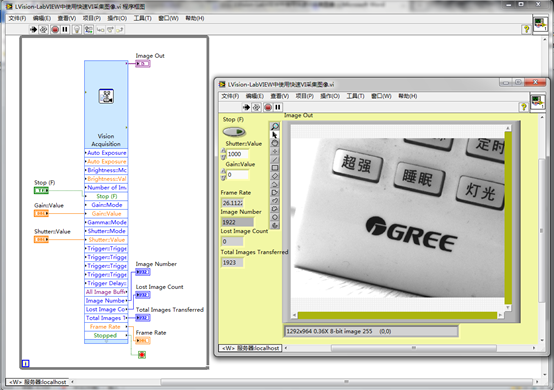The height and width of the screenshot is (390, 554).
Task: Click Trigger Delay row in Express VI
Action: (x=106, y=283)
